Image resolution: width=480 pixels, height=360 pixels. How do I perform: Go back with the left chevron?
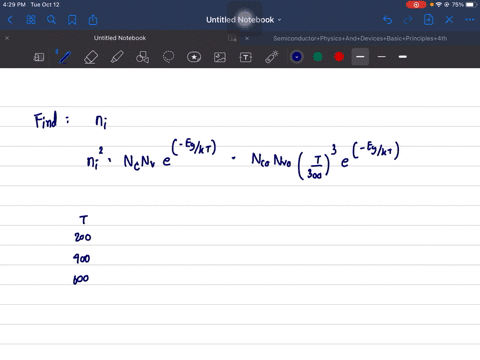pos(10,20)
